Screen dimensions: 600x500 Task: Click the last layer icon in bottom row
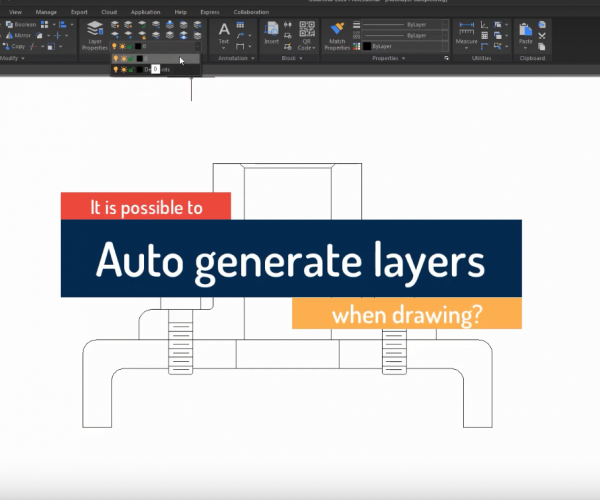(x=197, y=35)
